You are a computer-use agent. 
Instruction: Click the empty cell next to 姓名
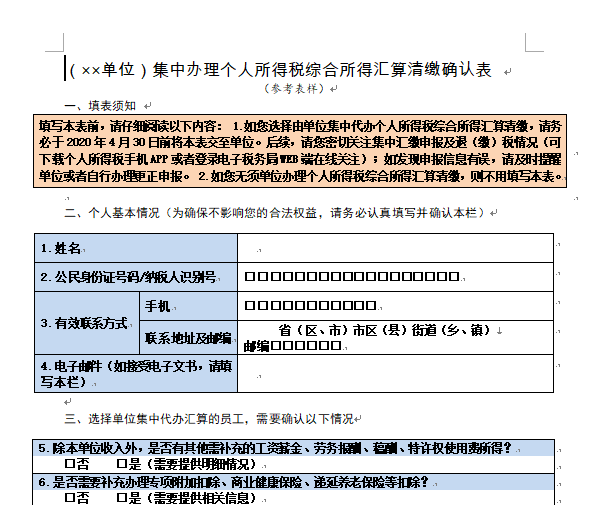(395, 248)
